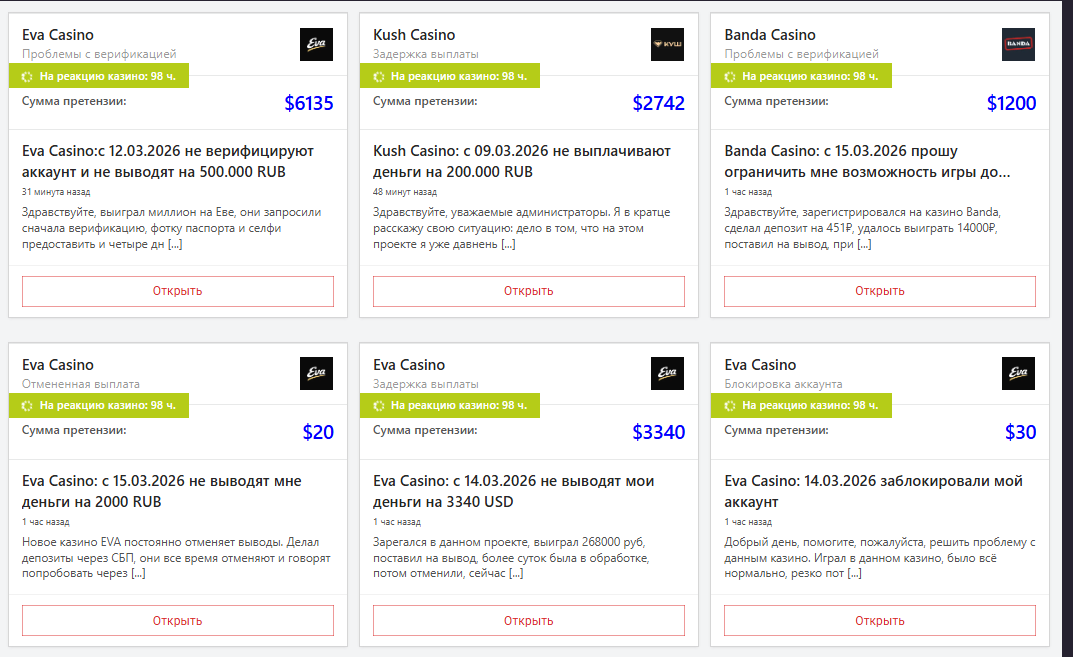Image resolution: width=1073 pixels, height=657 pixels.
Task: Click the Kush Casino name heading
Action: [x=414, y=35]
